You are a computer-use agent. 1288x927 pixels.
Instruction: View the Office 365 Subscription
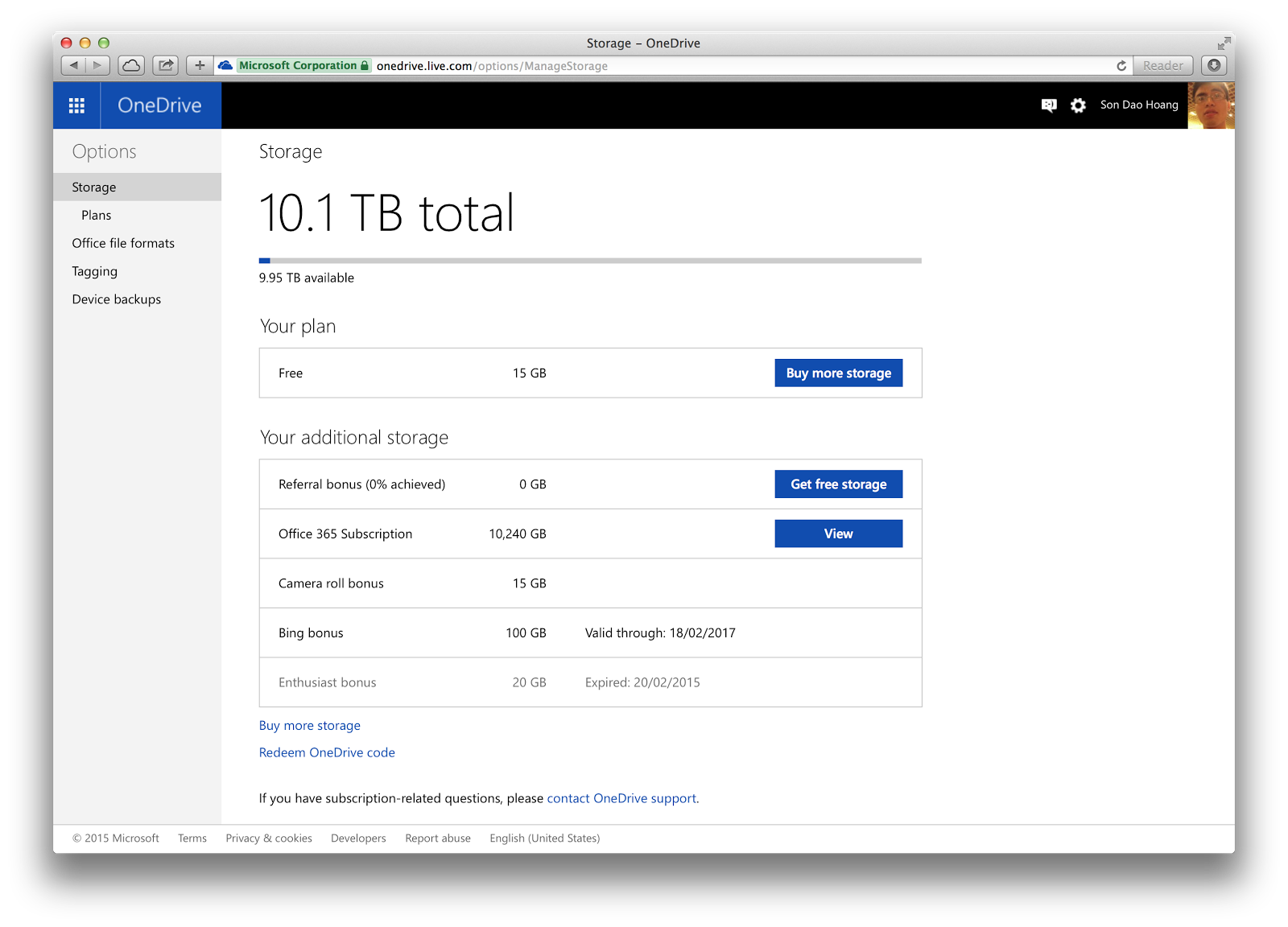838,534
